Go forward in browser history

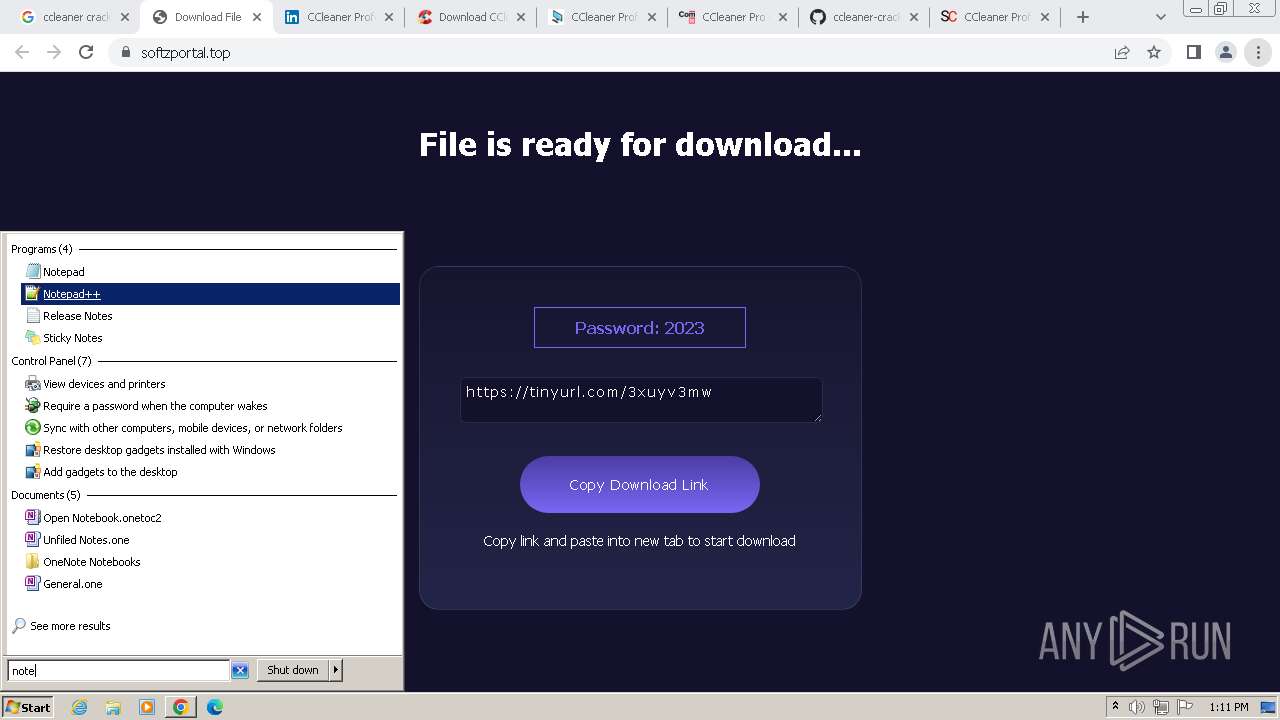click(54, 53)
